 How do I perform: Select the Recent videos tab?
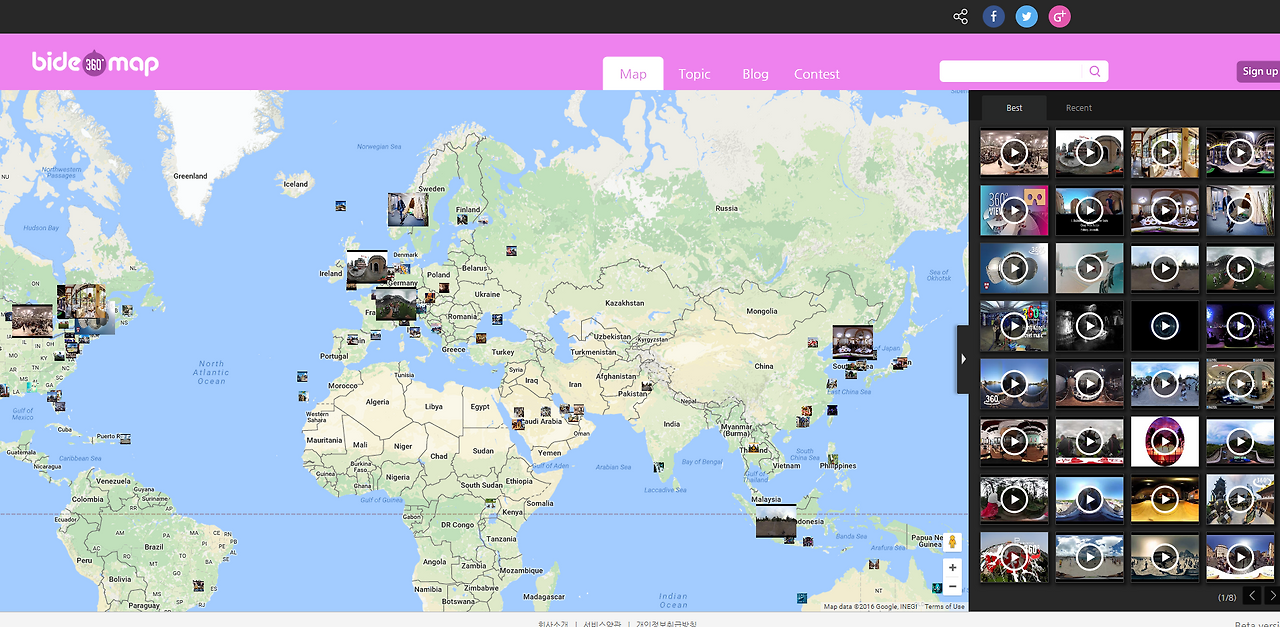tap(1078, 108)
